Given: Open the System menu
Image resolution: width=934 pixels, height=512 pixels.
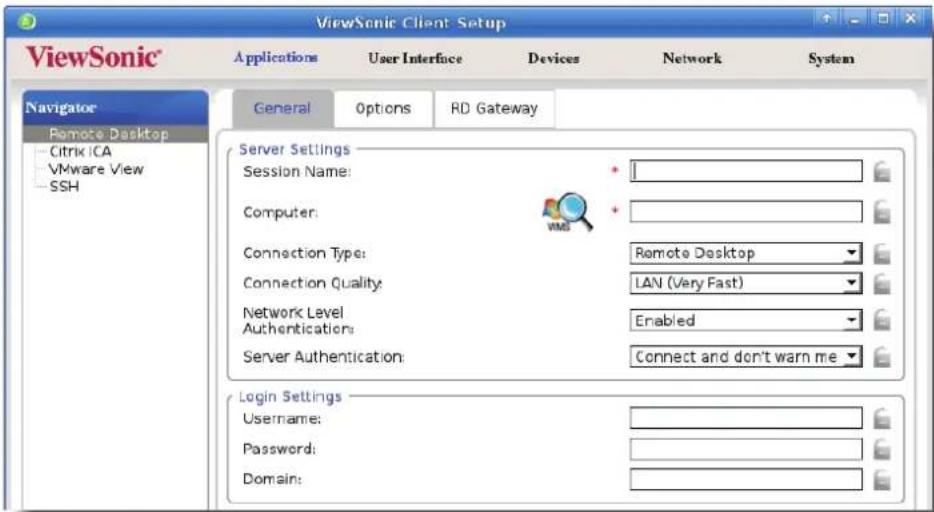Looking at the screenshot, I should point(831,58).
